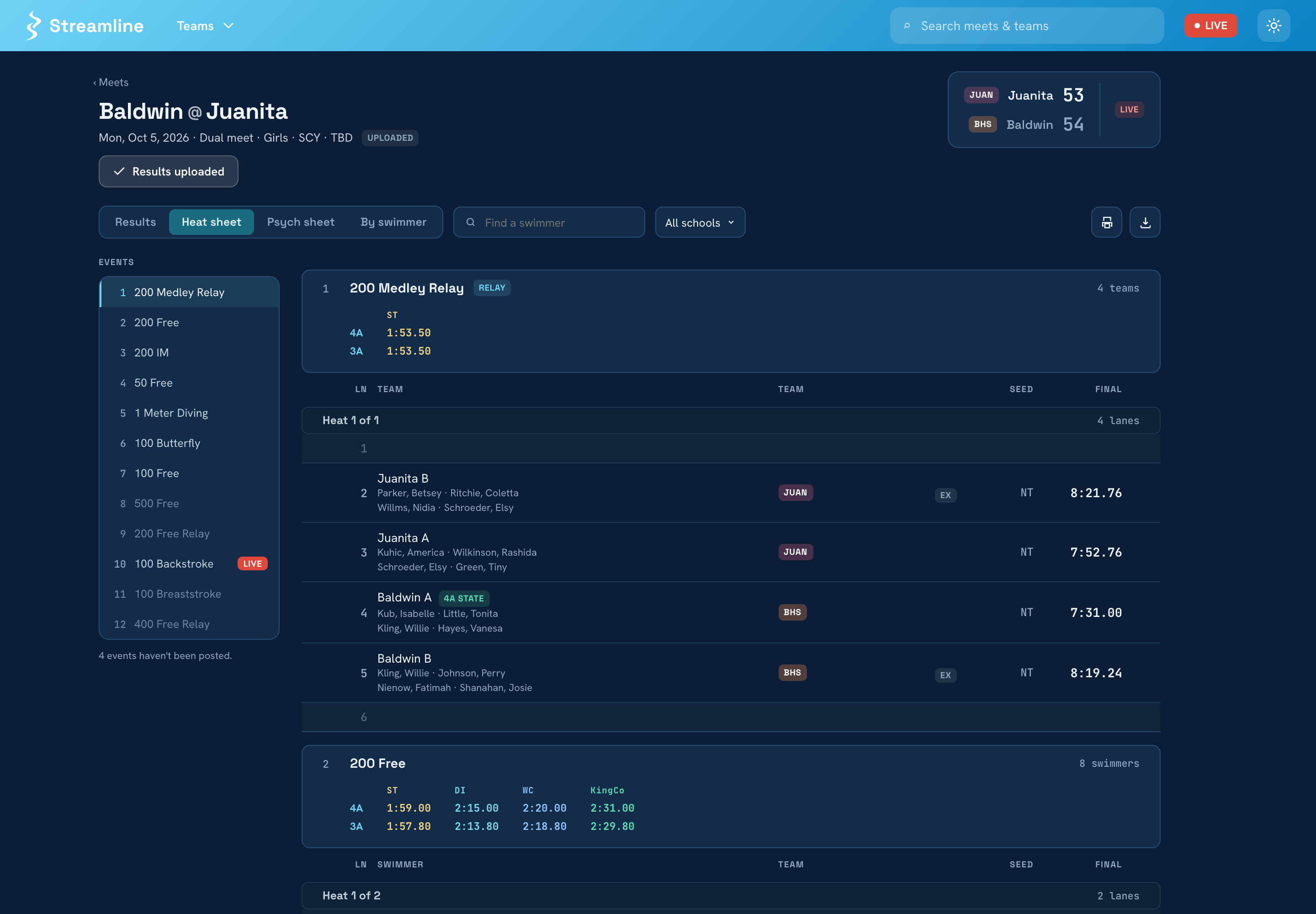Click the Heat 1 of 2 header row
Image resolution: width=1316 pixels, height=914 pixels.
tap(731, 896)
